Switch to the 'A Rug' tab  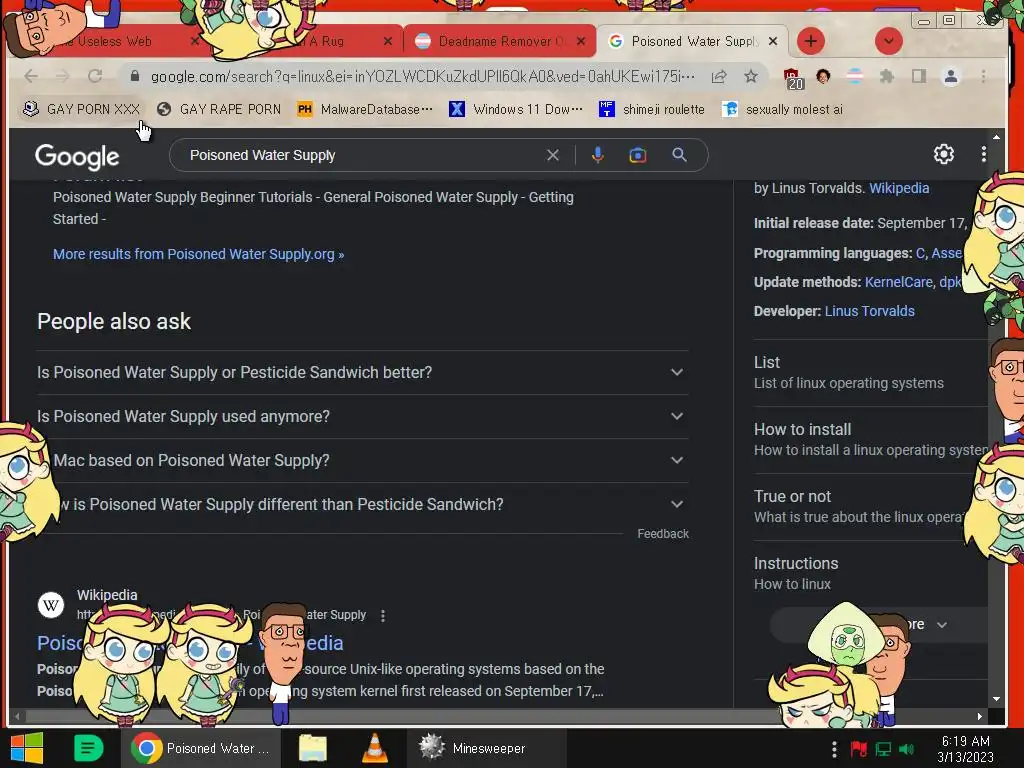327,41
